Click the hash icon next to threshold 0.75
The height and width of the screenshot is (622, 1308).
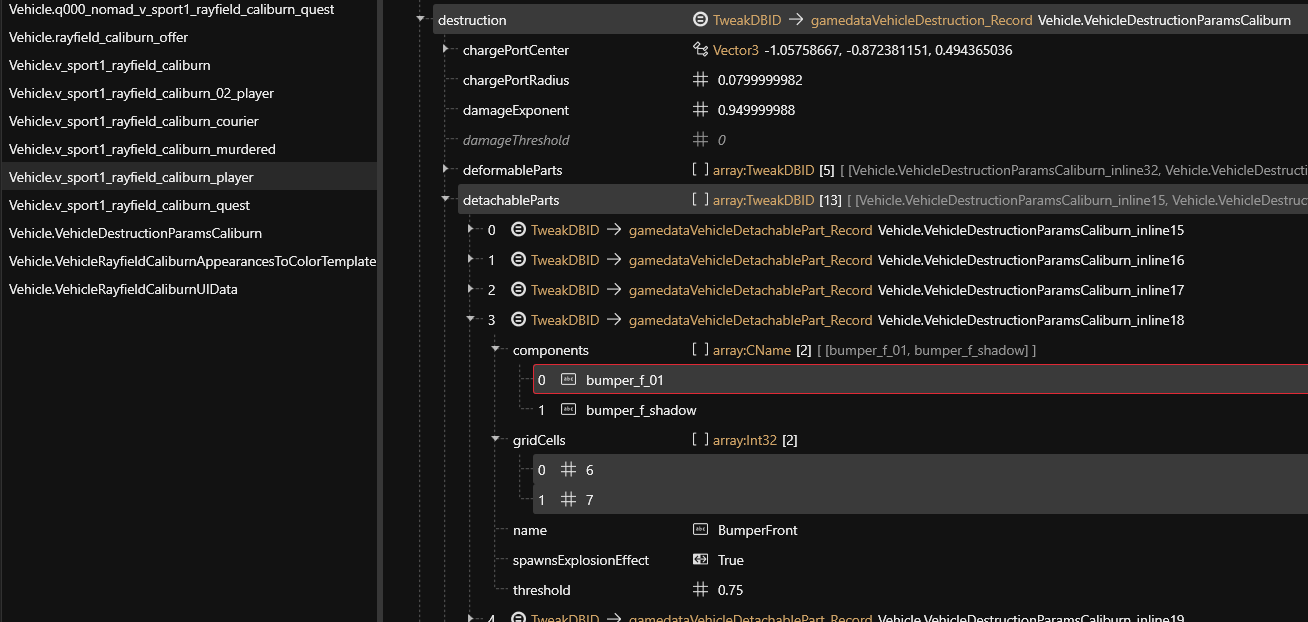700,590
